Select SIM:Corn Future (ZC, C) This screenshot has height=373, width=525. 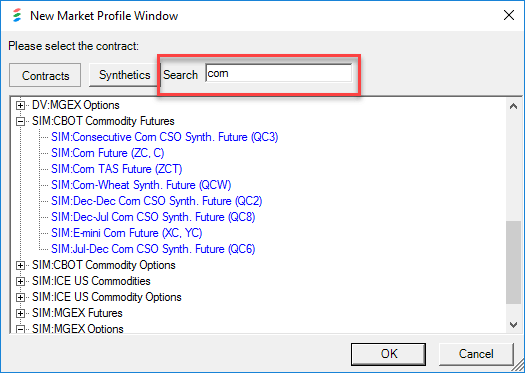tap(107, 153)
